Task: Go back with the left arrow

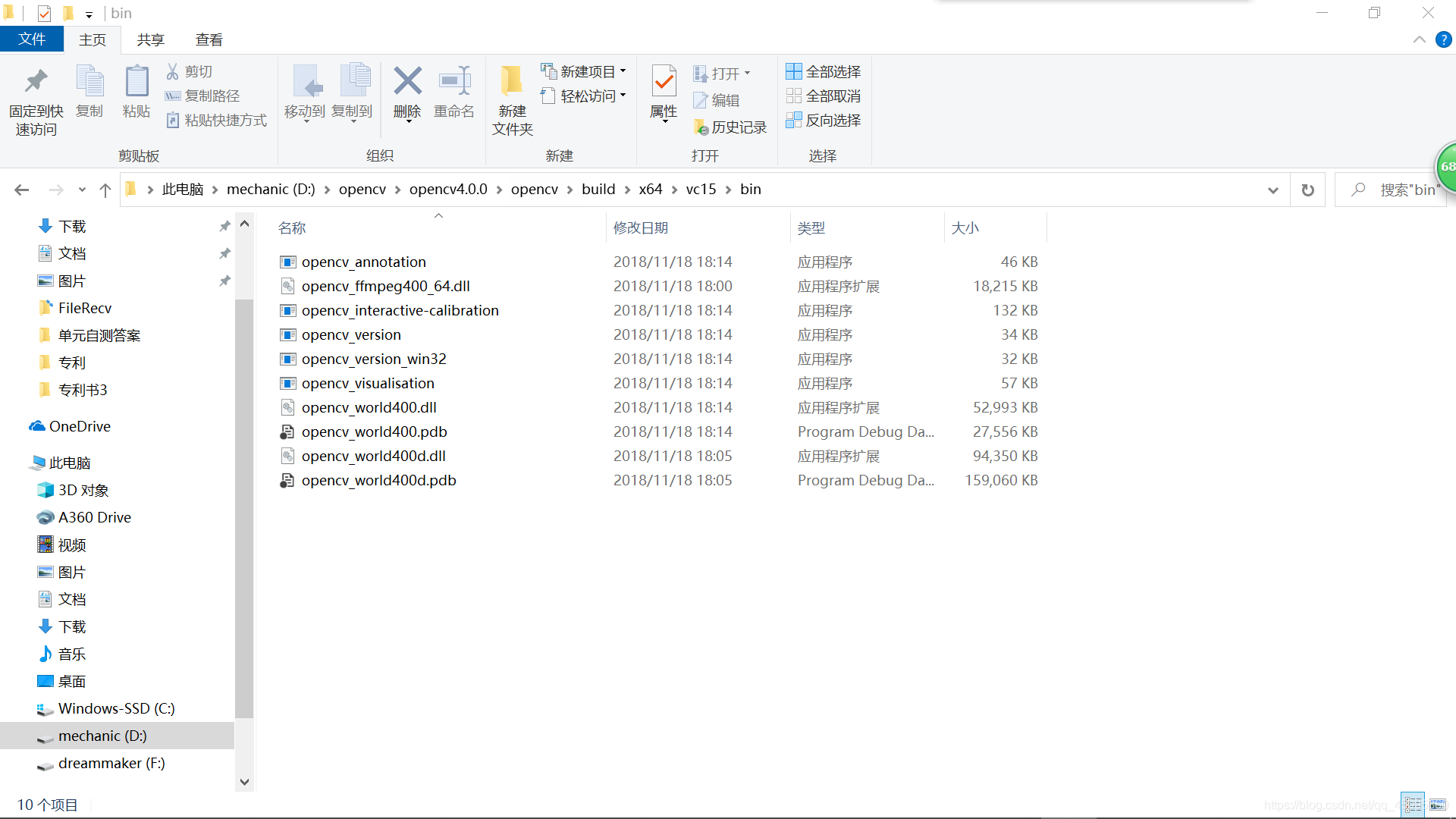Action: point(22,190)
